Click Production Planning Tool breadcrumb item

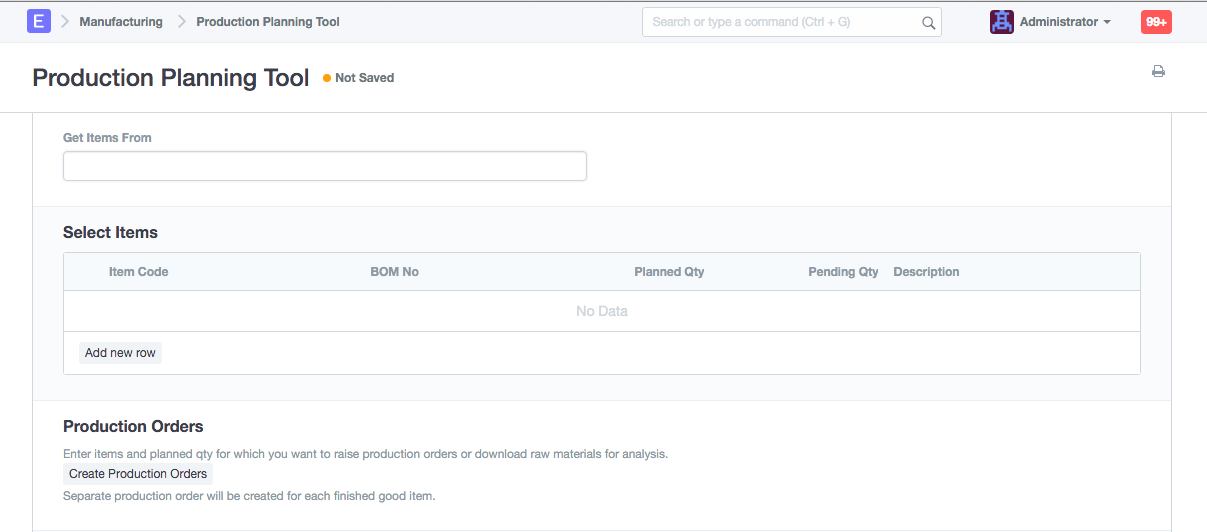tap(268, 22)
